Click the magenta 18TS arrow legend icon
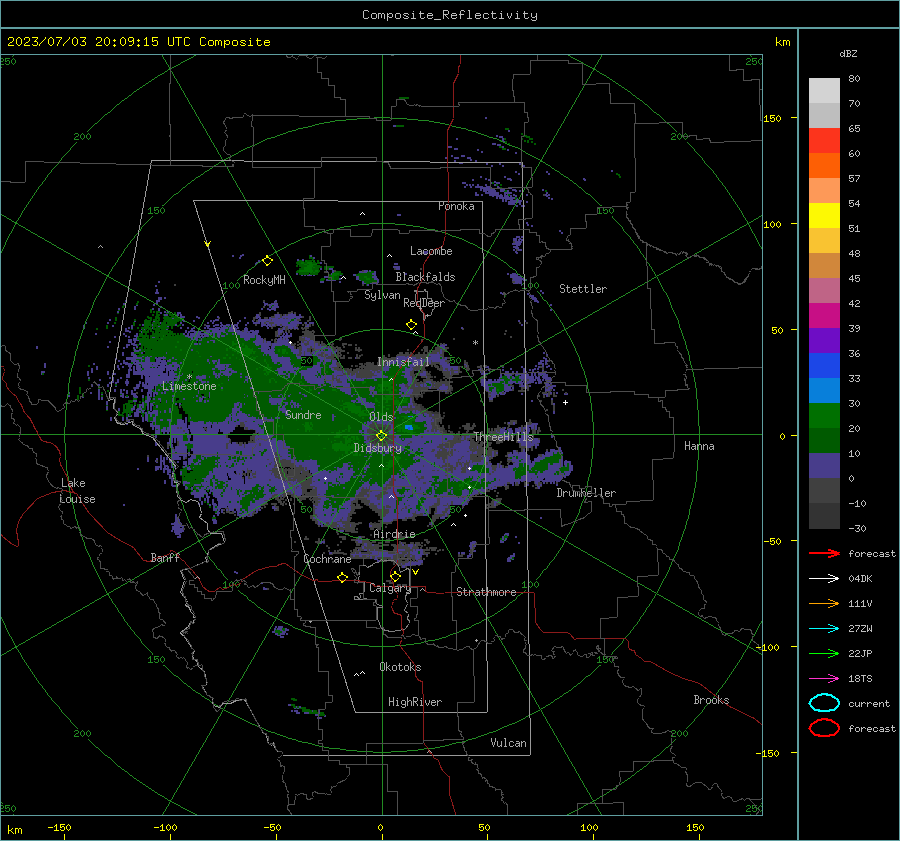Viewport: 900px width, 841px height. click(824, 679)
